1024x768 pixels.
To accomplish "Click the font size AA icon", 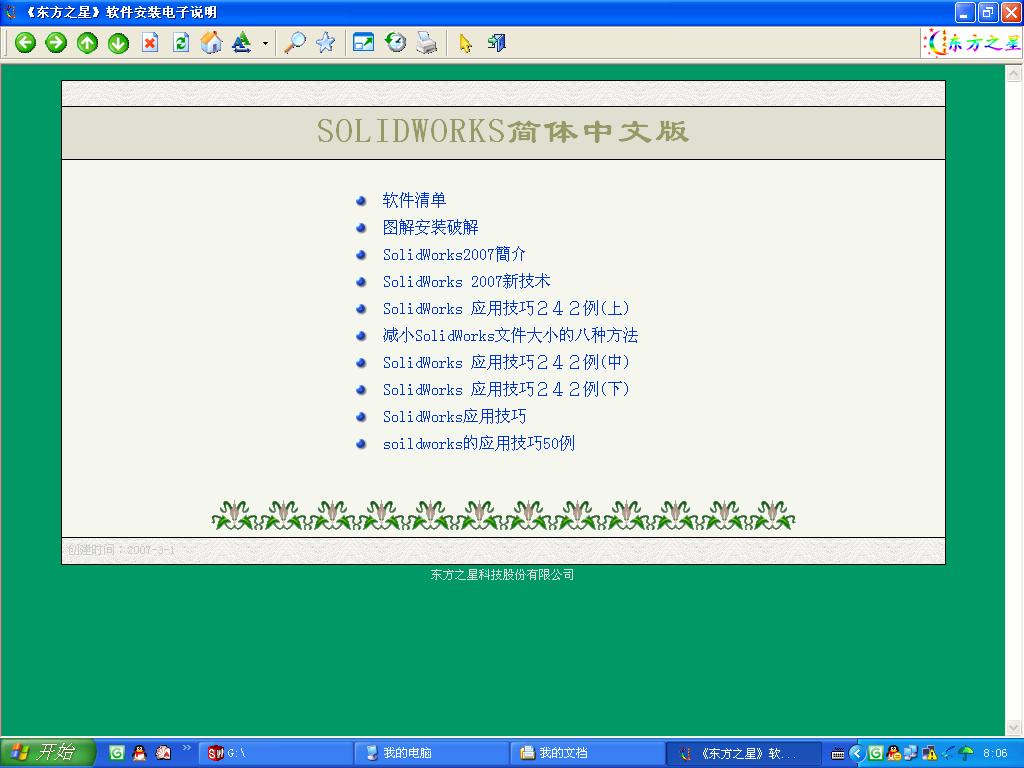I will coord(242,43).
